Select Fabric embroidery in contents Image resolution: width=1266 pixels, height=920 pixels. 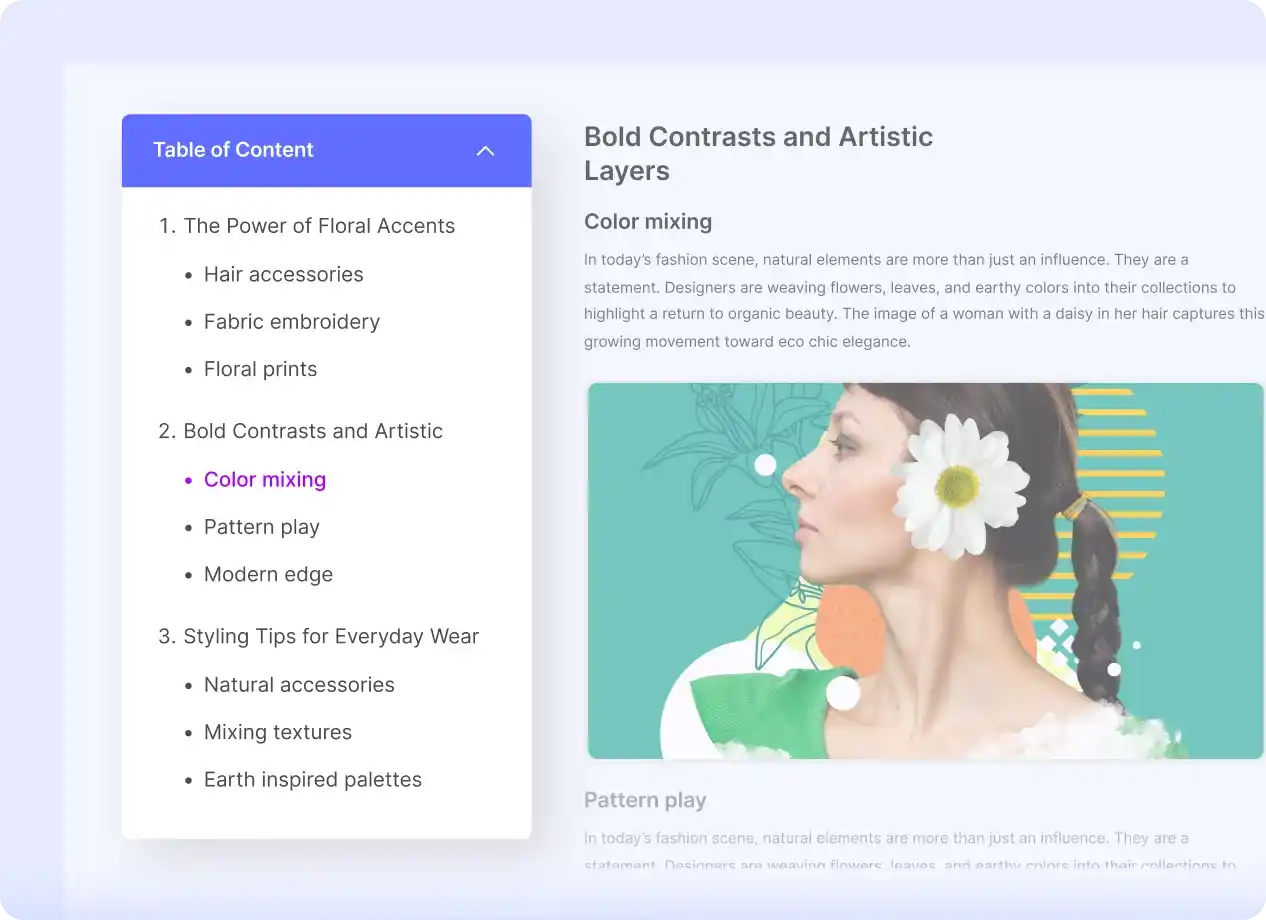[291, 322]
